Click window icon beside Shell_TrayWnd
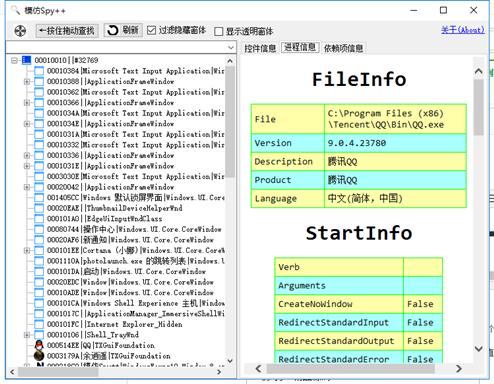 click(x=39, y=335)
